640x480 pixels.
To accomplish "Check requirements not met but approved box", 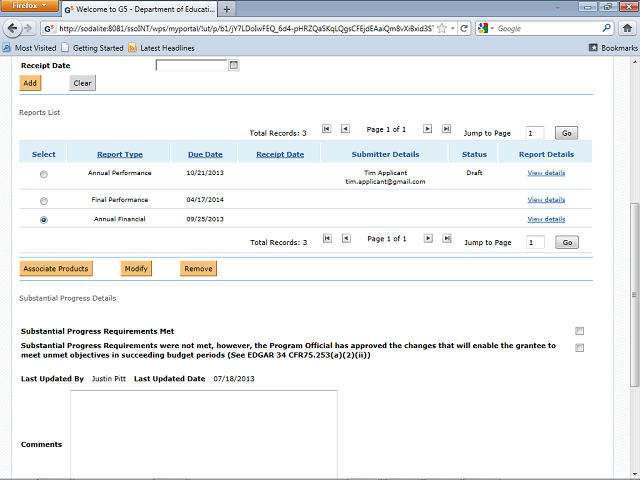I will click(579, 348).
